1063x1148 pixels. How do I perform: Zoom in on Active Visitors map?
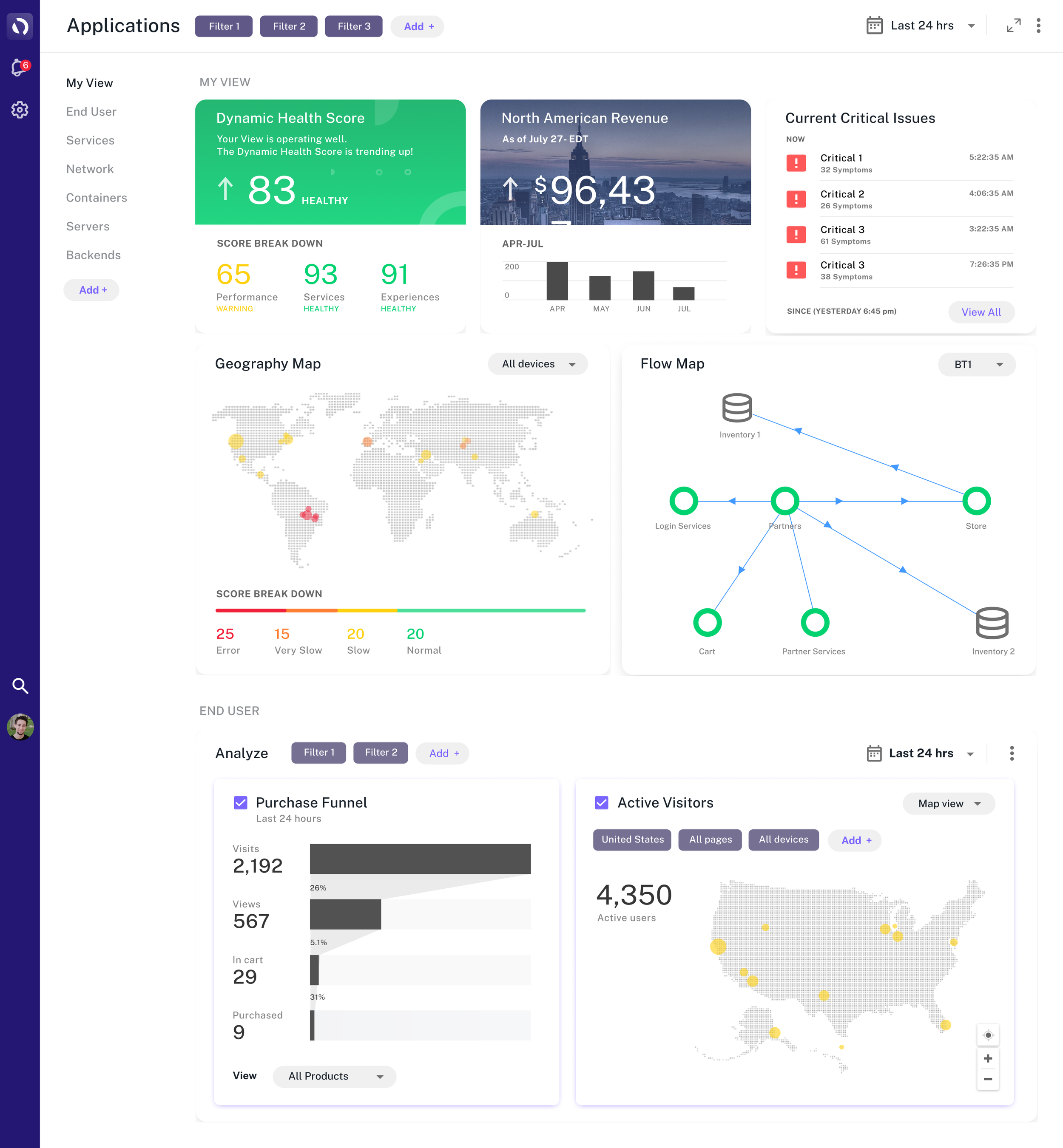point(988,1058)
